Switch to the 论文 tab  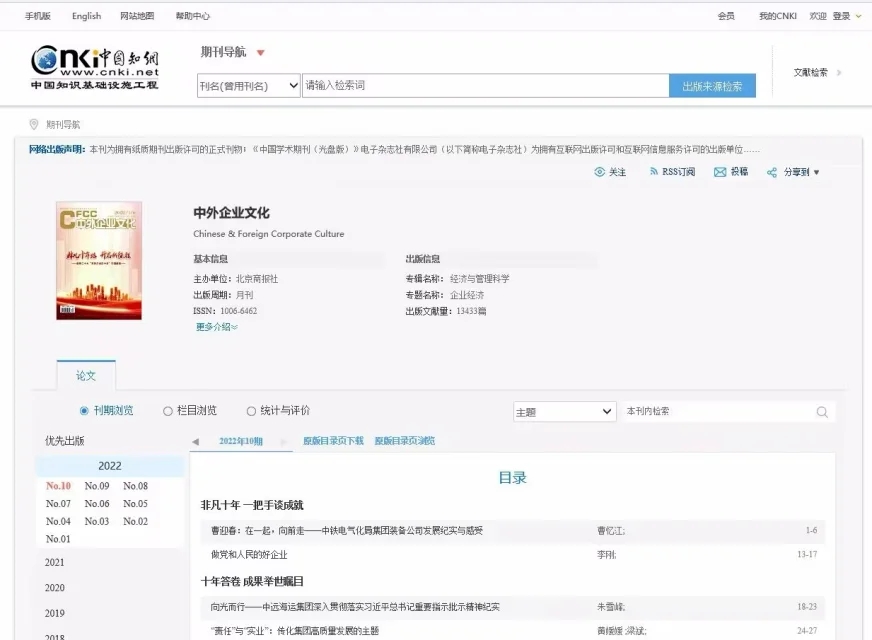click(86, 376)
